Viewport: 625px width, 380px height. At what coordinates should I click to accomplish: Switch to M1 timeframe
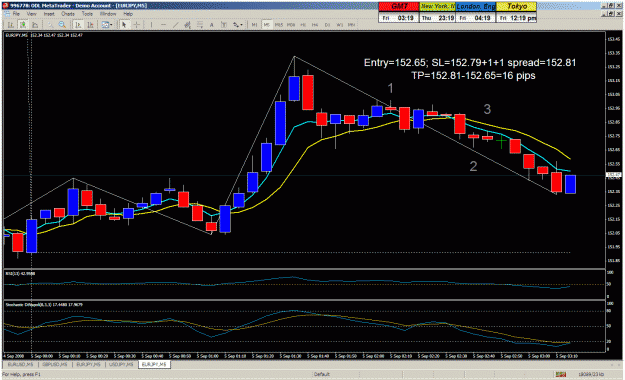point(254,25)
